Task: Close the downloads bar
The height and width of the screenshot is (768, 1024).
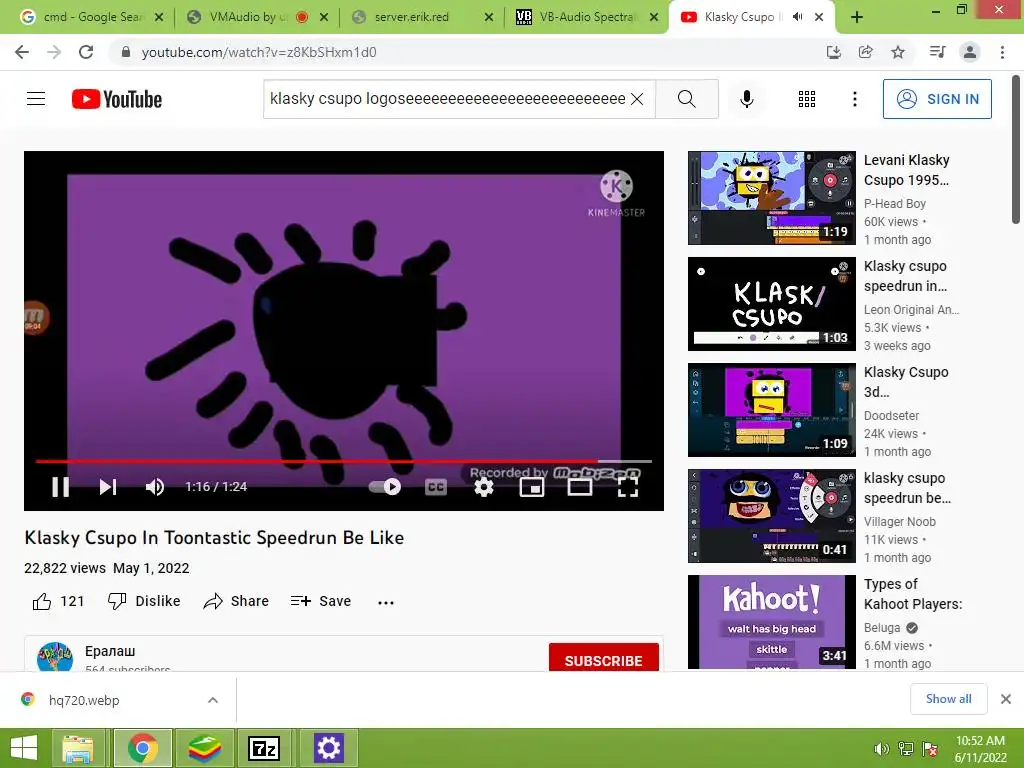Action: coord(1006,699)
